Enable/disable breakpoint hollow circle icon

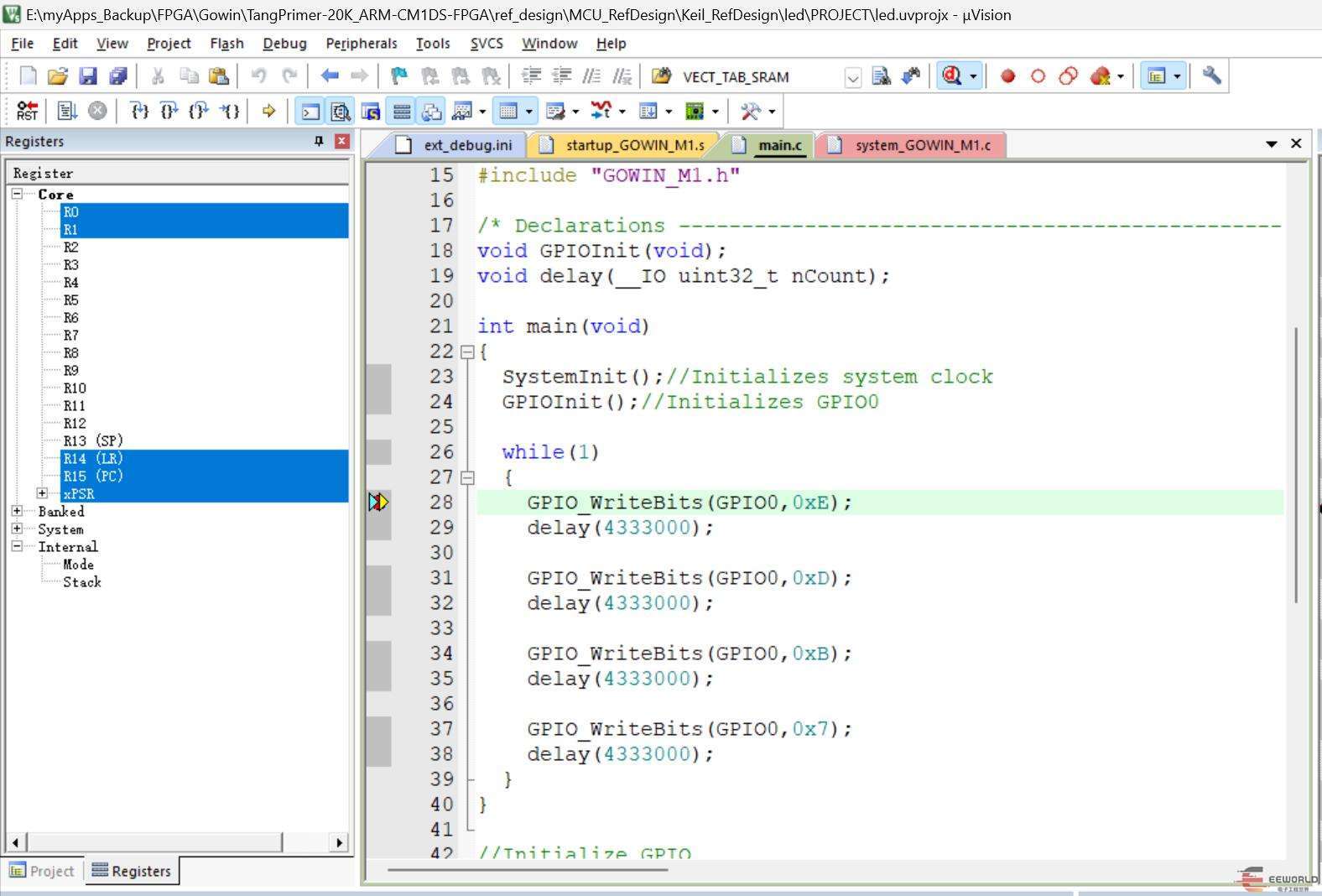point(1038,76)
